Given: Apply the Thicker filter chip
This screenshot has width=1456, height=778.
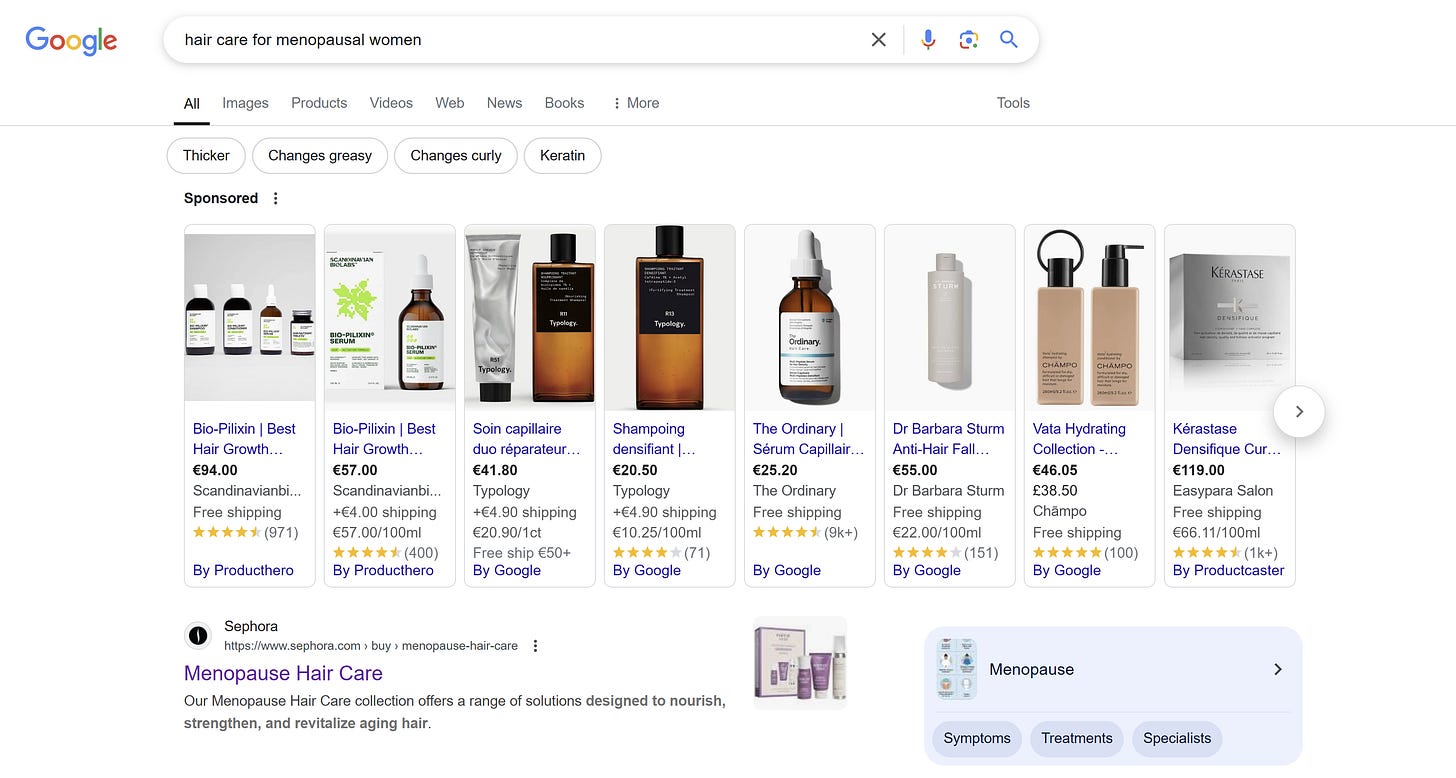Looking at the screenshot, I should (206, 156).
